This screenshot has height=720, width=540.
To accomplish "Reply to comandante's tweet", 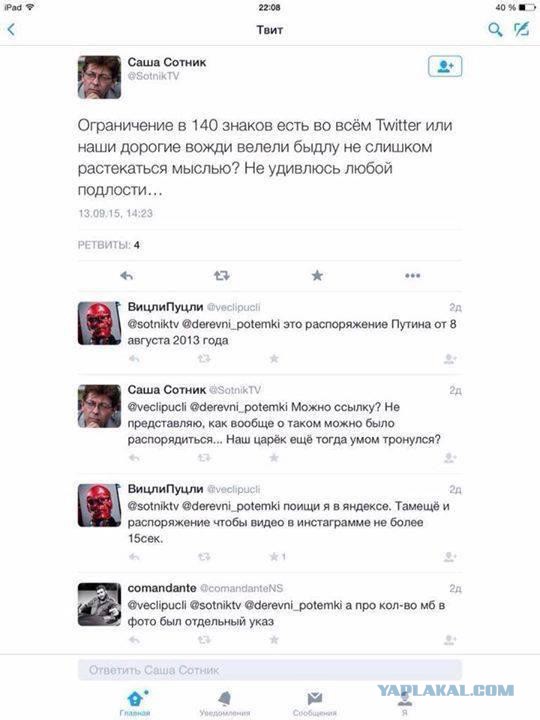I will coord(134,640).
